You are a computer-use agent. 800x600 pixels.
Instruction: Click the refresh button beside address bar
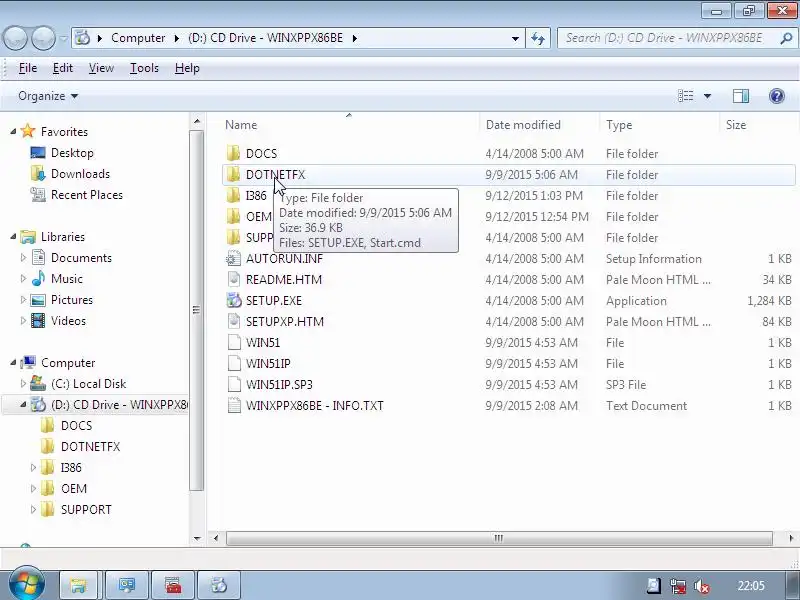coord(538,38)
